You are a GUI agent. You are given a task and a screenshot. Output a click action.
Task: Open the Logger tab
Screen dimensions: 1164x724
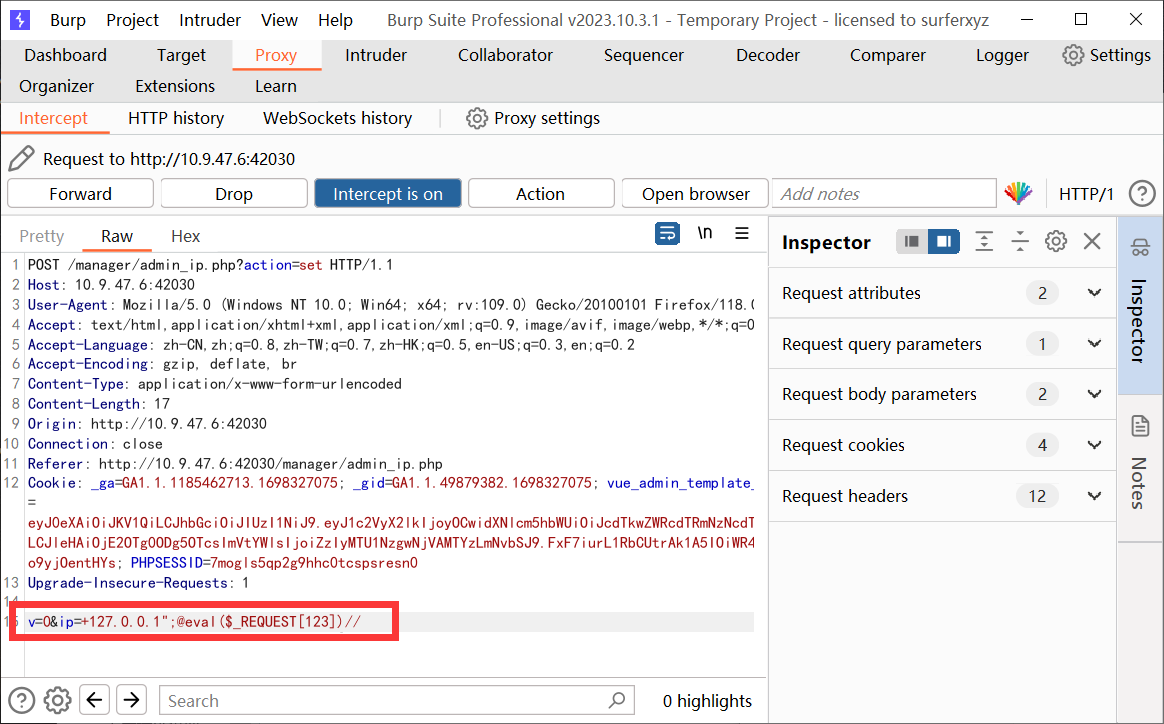click(x=1001, y=55)
